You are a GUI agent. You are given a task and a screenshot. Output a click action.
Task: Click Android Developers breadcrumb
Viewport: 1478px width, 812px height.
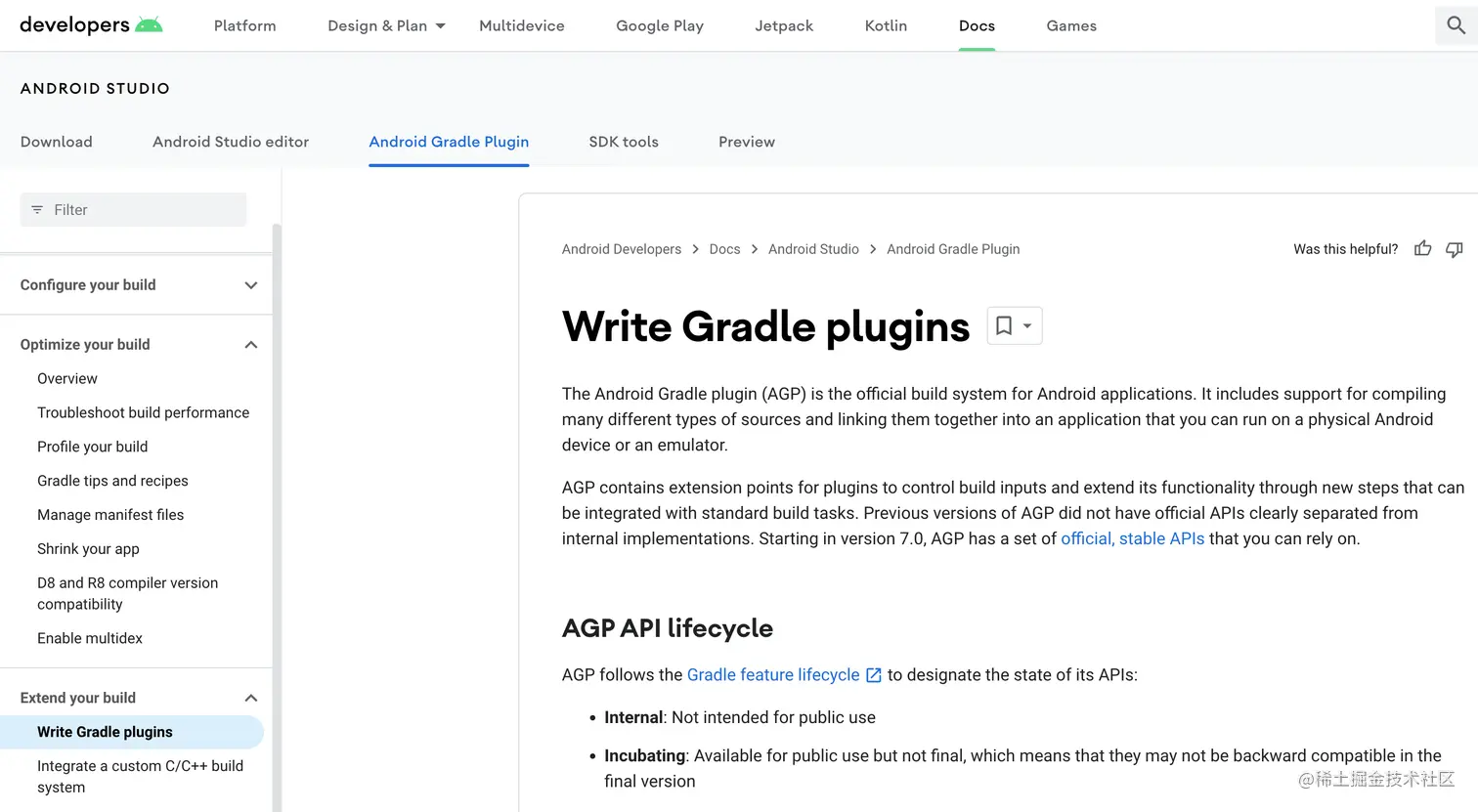622,249
